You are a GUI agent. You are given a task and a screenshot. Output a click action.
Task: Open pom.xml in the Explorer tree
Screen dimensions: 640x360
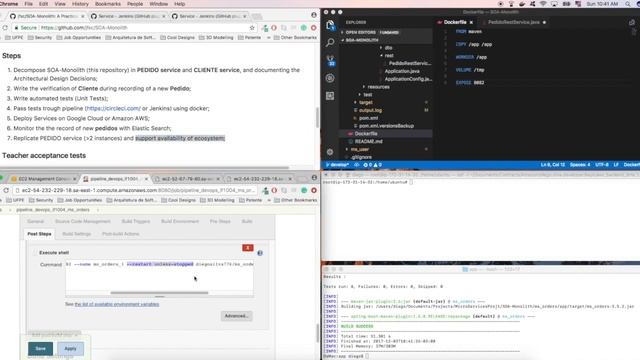(x=368, y=118)
